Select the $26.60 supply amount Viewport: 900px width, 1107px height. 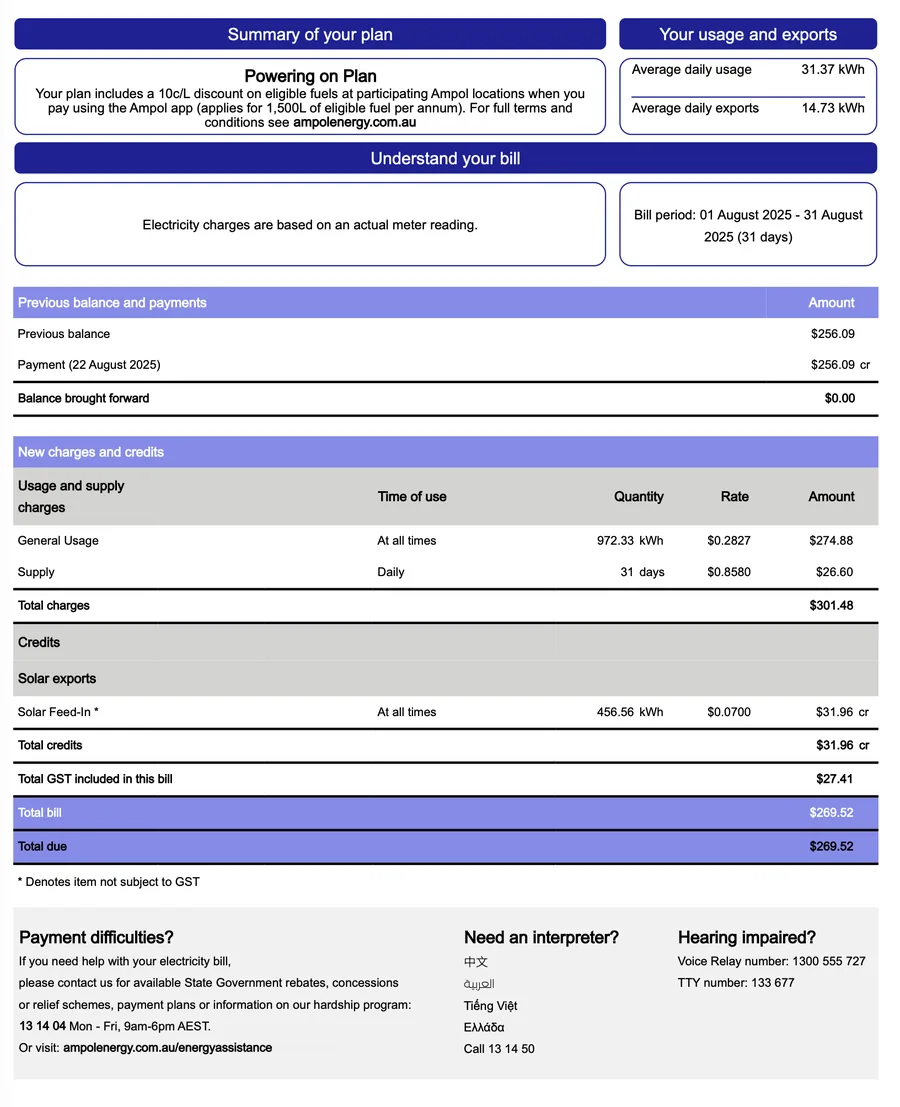click(x=834, y=573)
